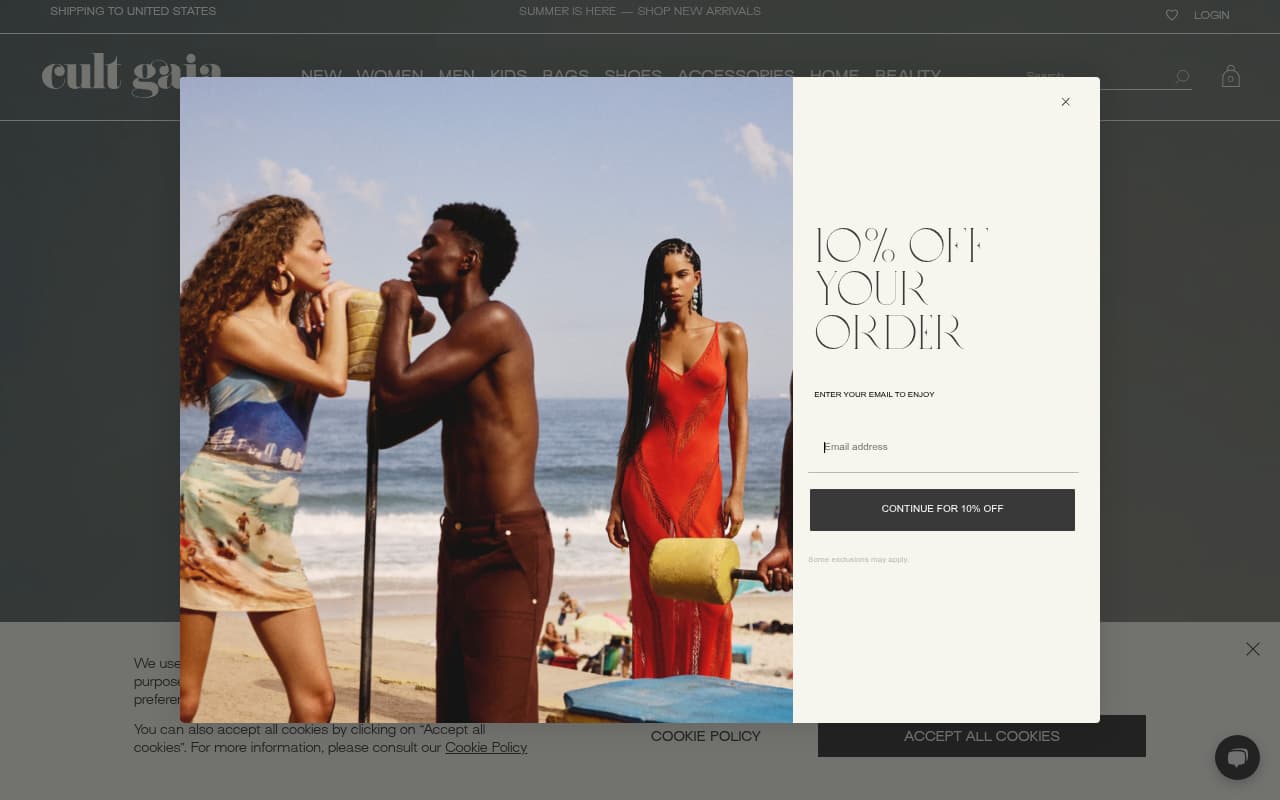Open the LOGIN page
Screen dimensions: 1280x800
pyautogui.click(x=1211, y=15)
